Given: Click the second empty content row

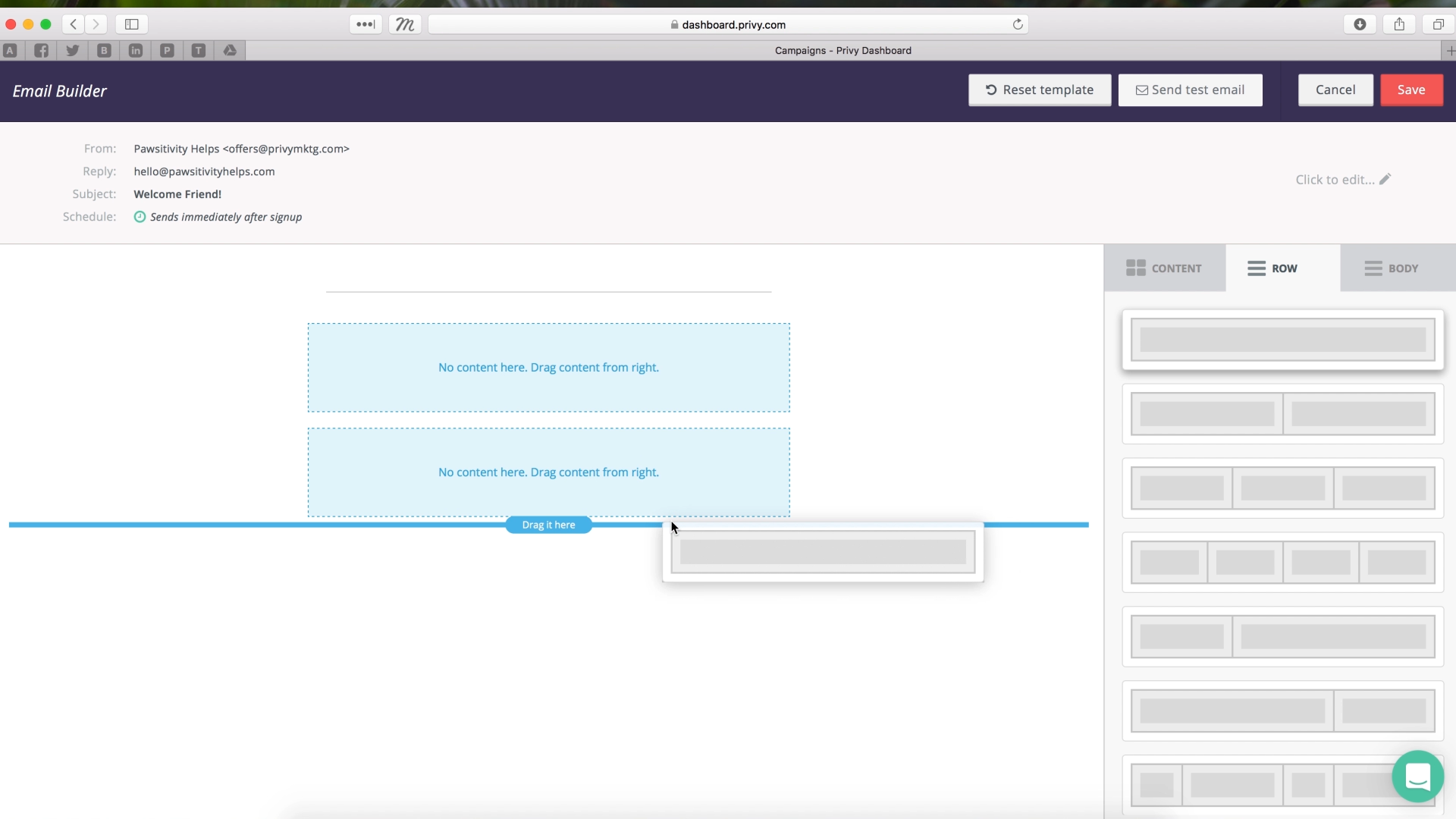Looking at the screenshot, I should (548, 472).
